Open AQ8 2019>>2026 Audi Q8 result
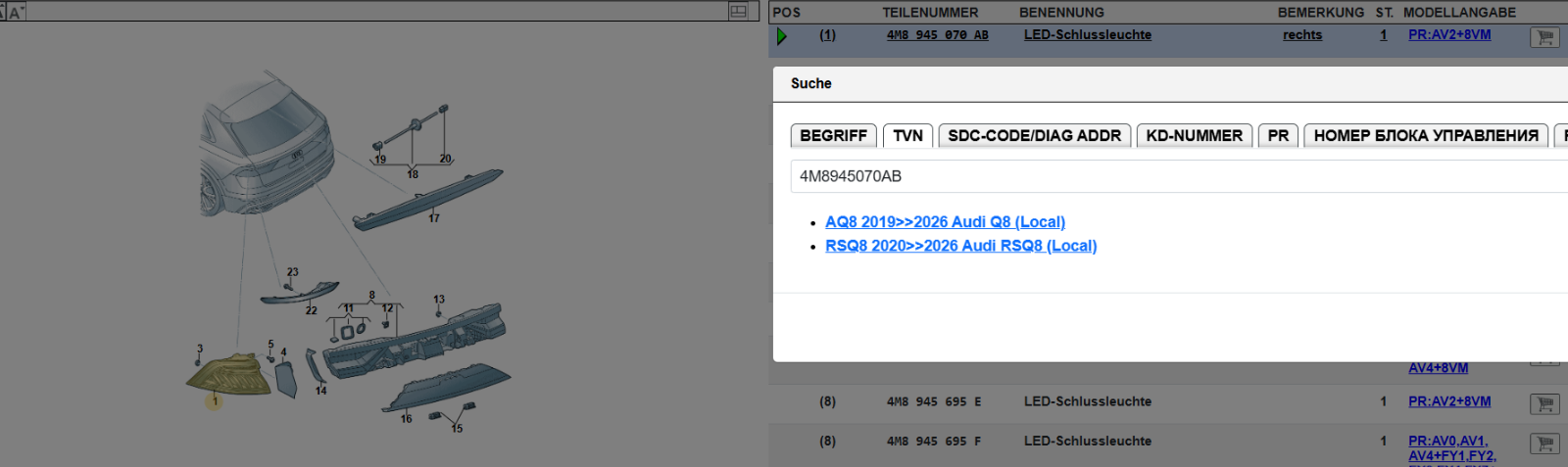 [x=945, y=222]
